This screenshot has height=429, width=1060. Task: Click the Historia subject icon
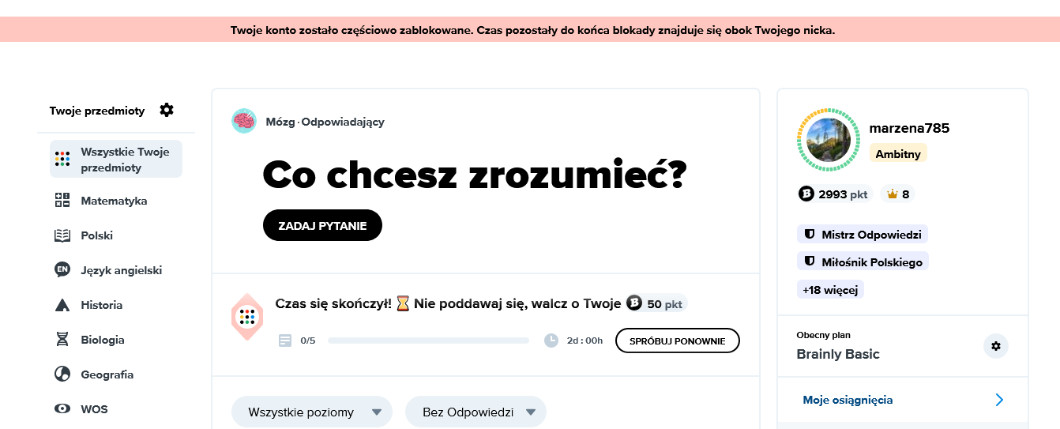click(x=62, y=305)
